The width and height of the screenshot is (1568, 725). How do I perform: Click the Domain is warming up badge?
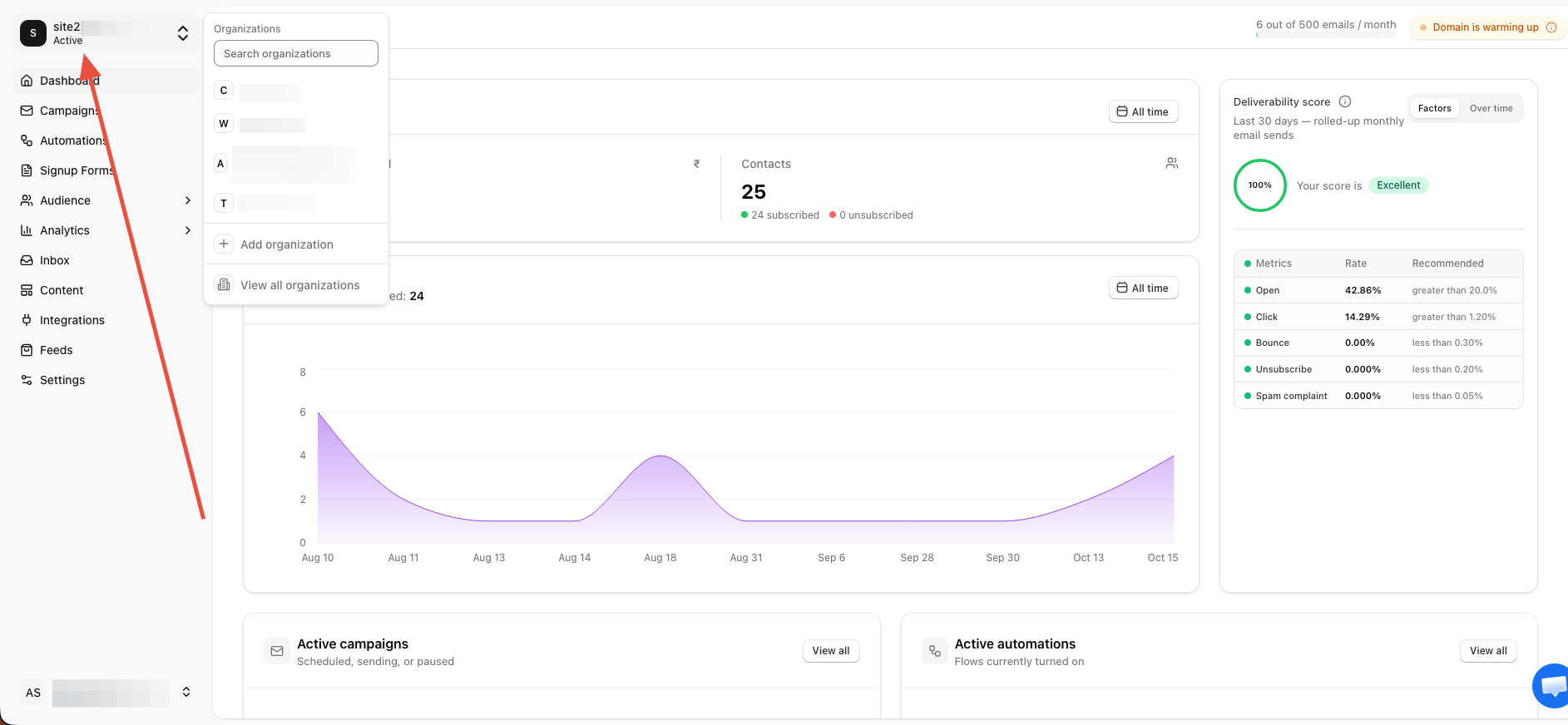tap(1487, 27)
